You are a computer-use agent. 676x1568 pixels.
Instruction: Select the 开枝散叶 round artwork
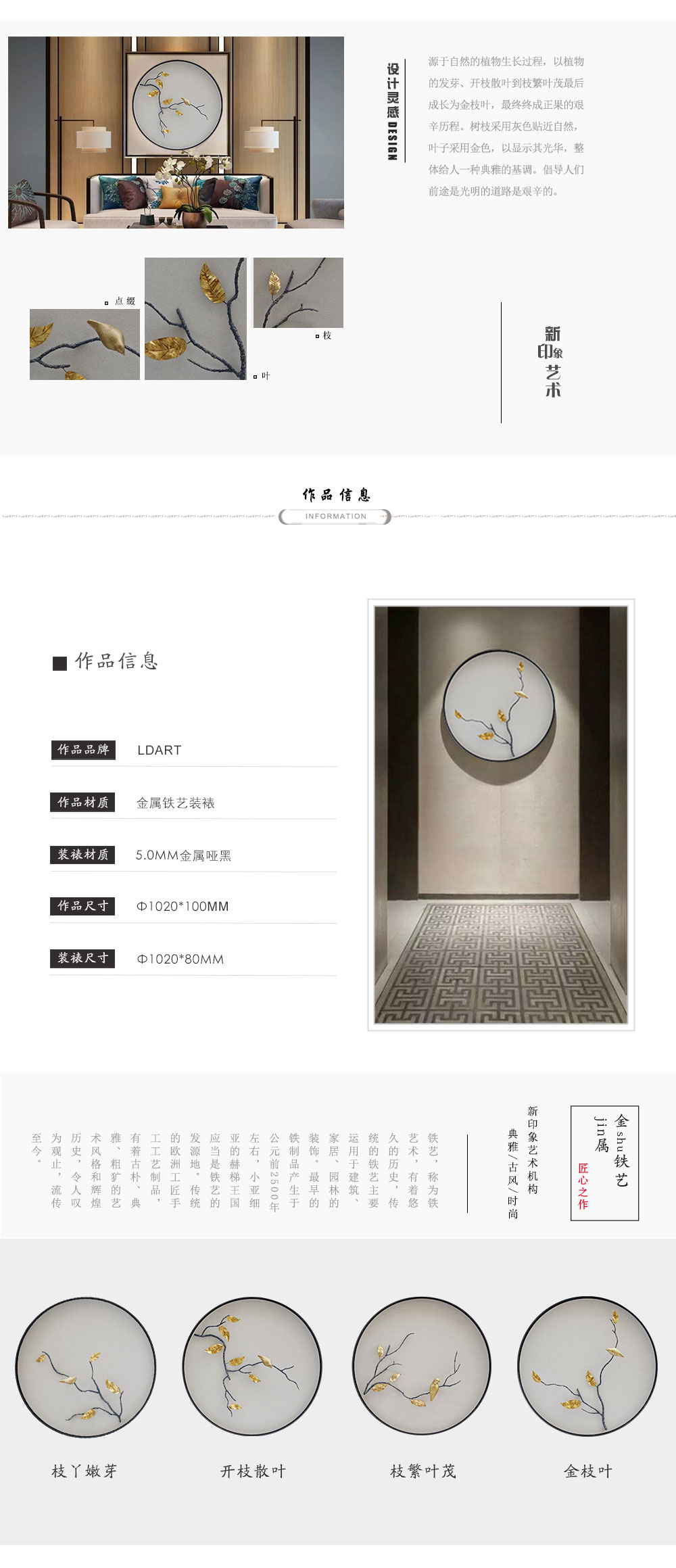pyautogui.click(x=252, y=1366)
